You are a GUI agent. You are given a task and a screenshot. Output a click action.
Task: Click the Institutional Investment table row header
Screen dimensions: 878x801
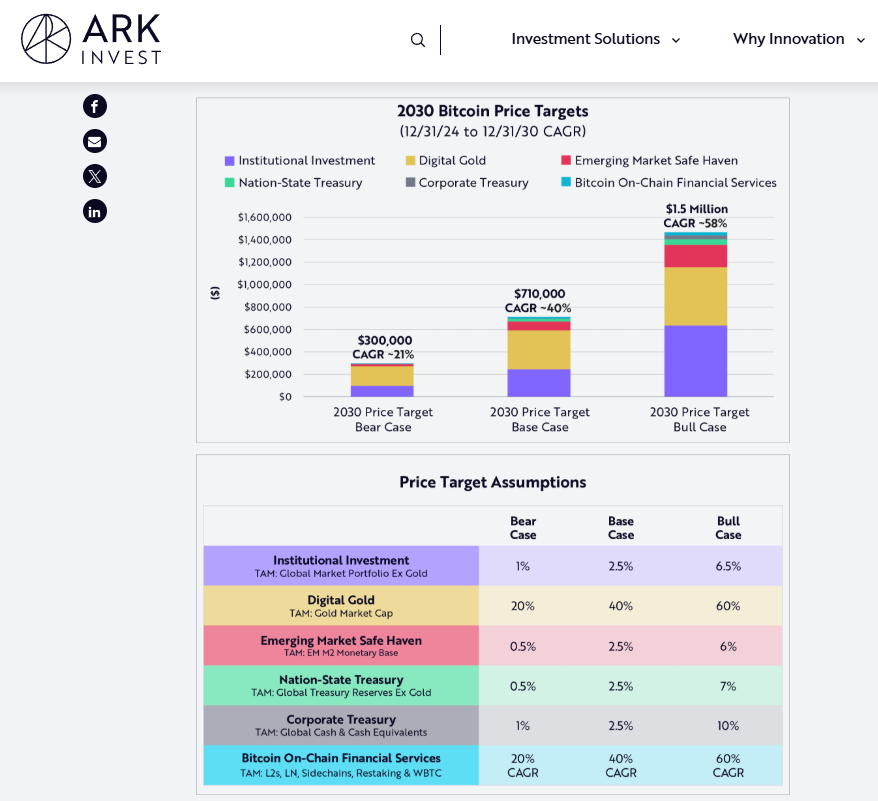(x=341, y=566)
